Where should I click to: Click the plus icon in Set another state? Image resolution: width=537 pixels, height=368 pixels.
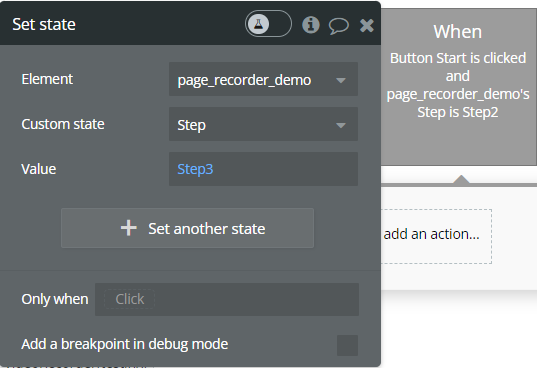pyautogui.click(x=129, y=228)
